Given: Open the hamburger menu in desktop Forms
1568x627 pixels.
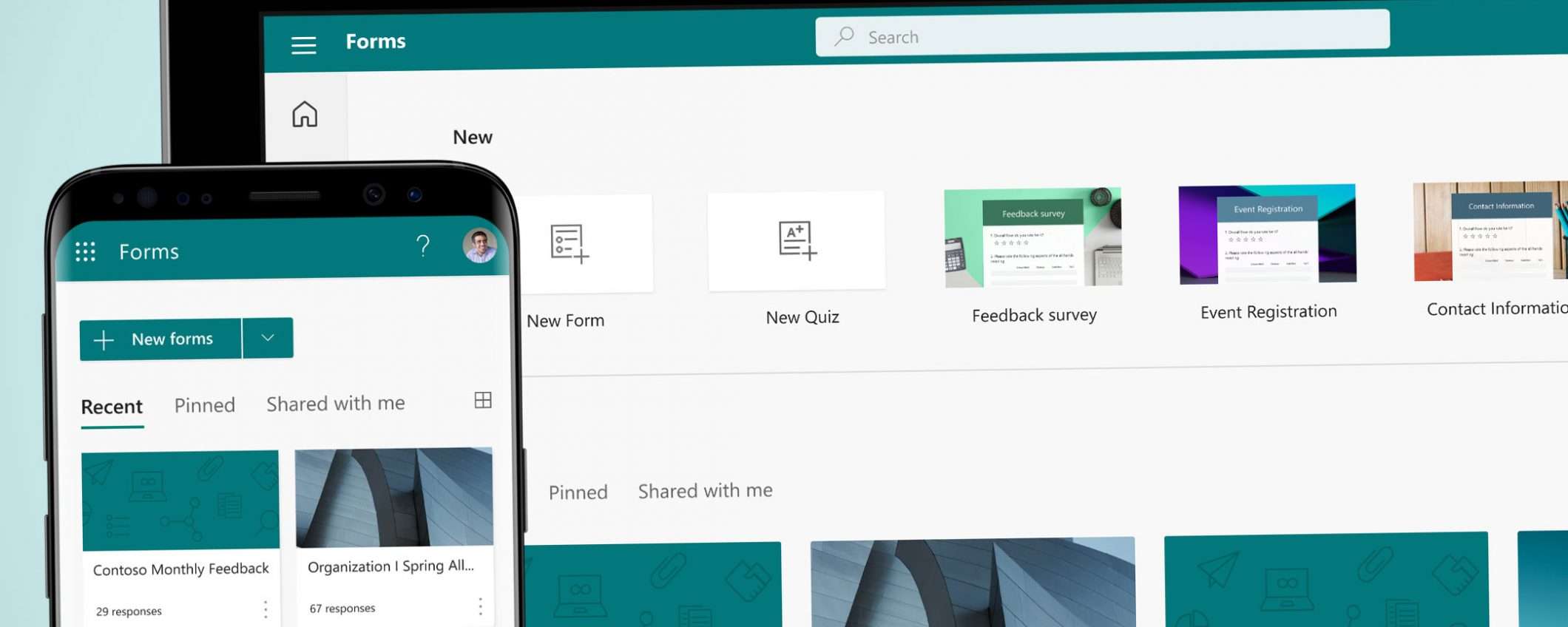Looking at the screenshot, I should tap(304, 45).
